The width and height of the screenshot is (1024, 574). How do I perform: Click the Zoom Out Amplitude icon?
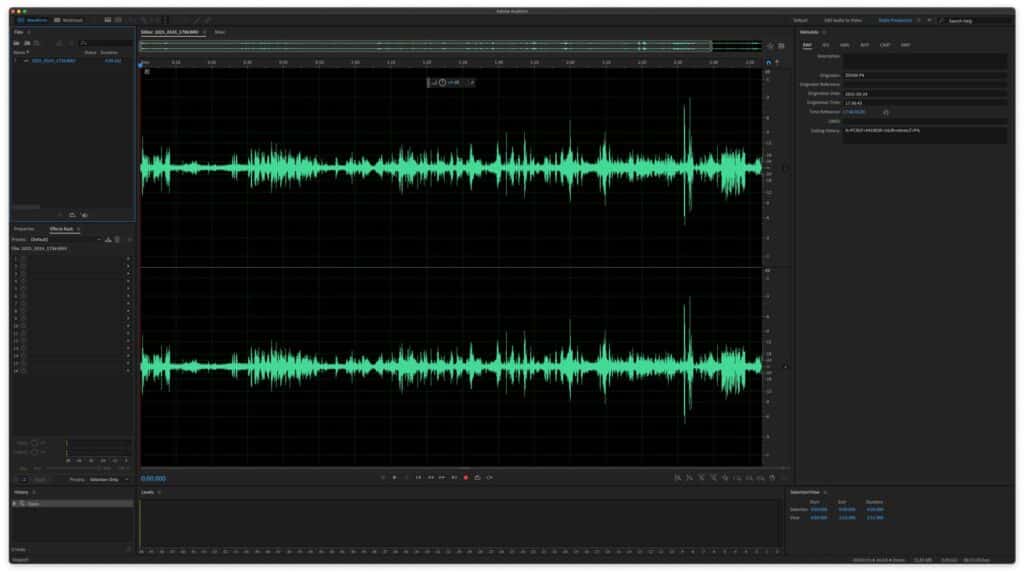coord(689,478)
